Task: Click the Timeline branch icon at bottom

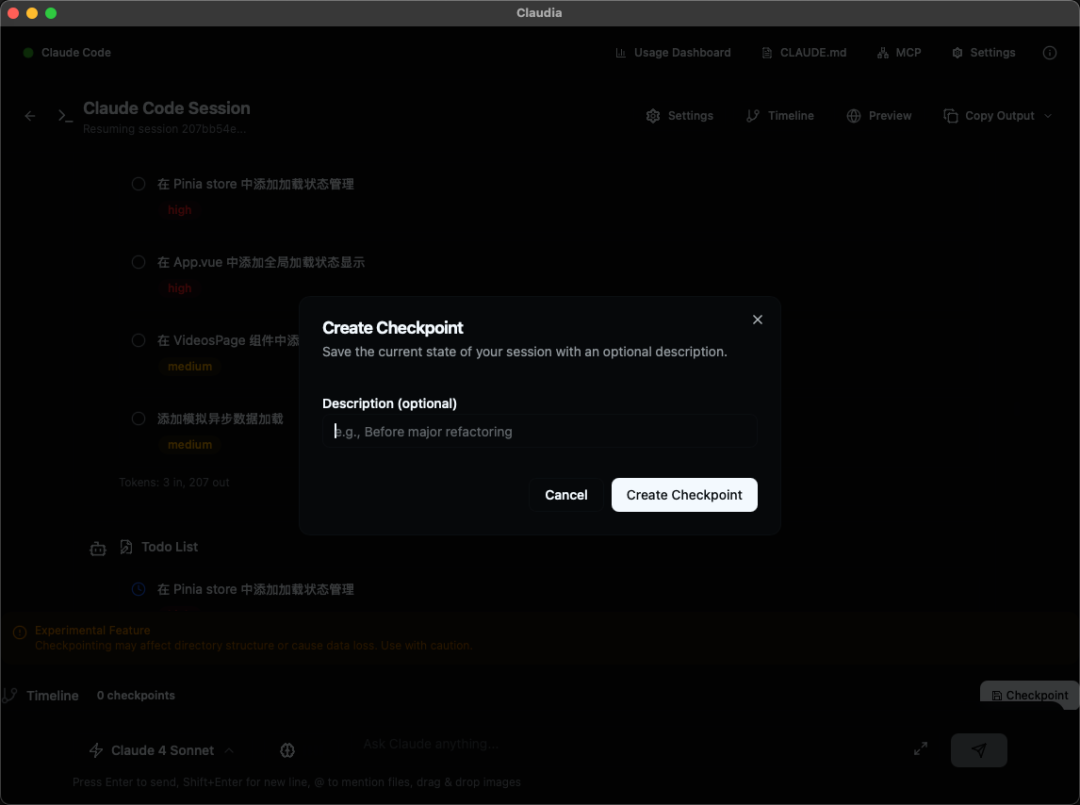Action: (x=10, y=696)
